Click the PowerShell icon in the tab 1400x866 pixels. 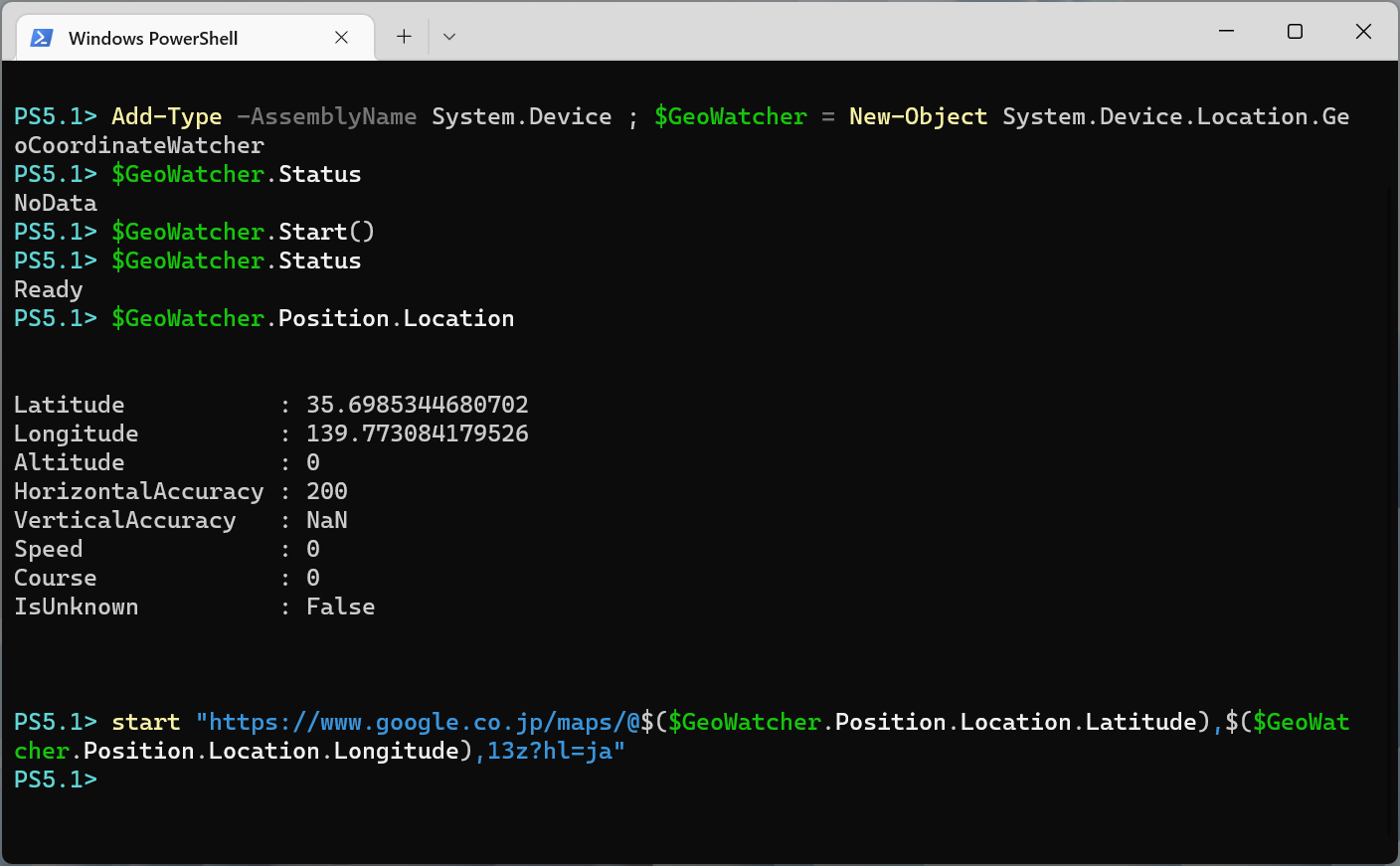42,38
